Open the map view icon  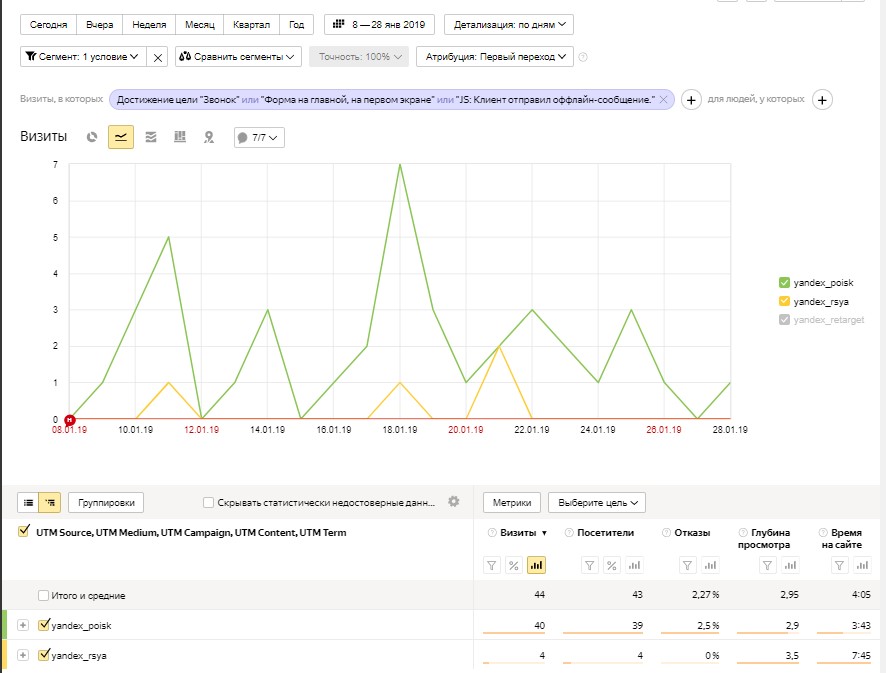pyautogui.click(x=209, y=137)
